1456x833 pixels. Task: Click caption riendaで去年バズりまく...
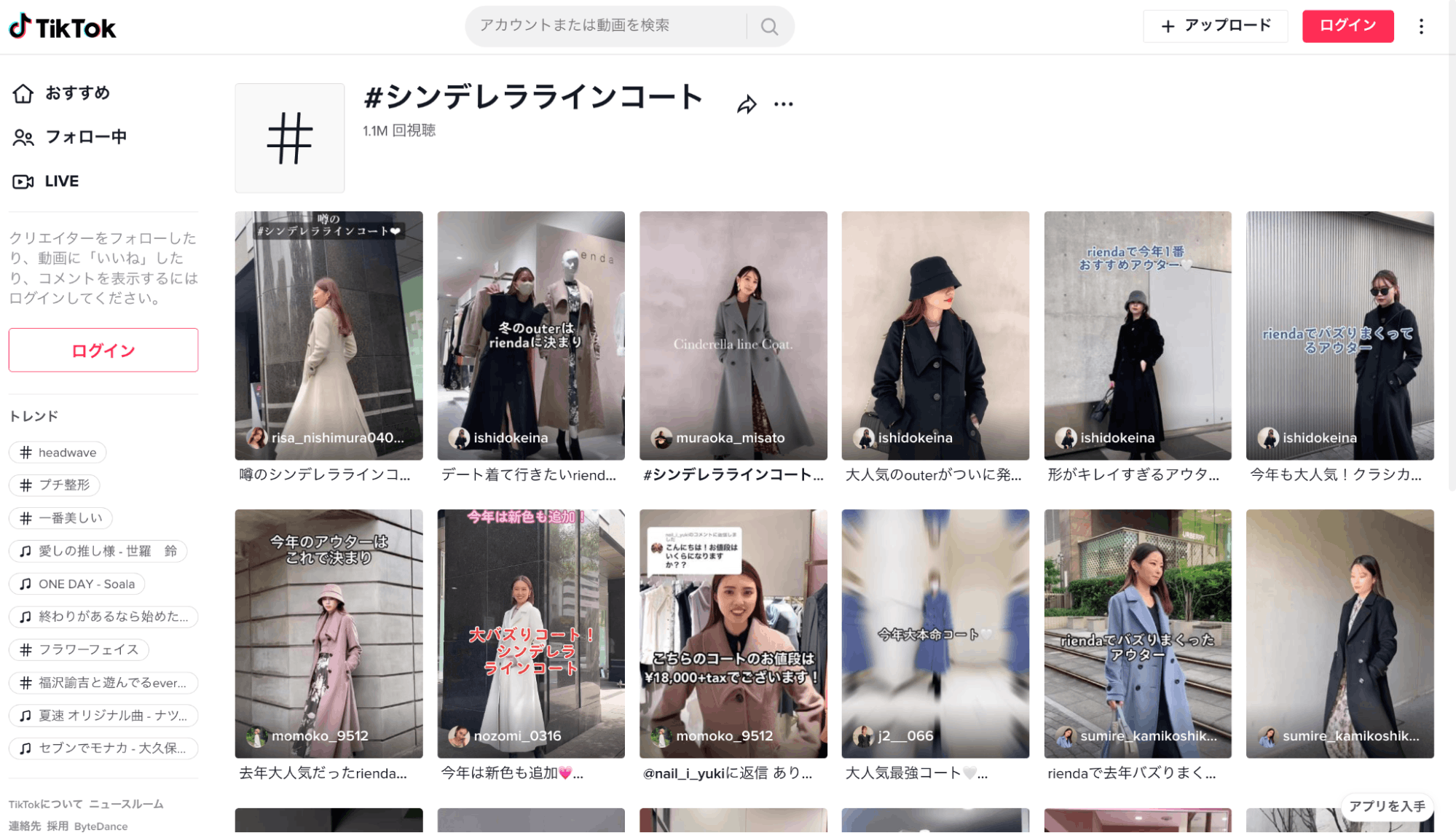1132,773
